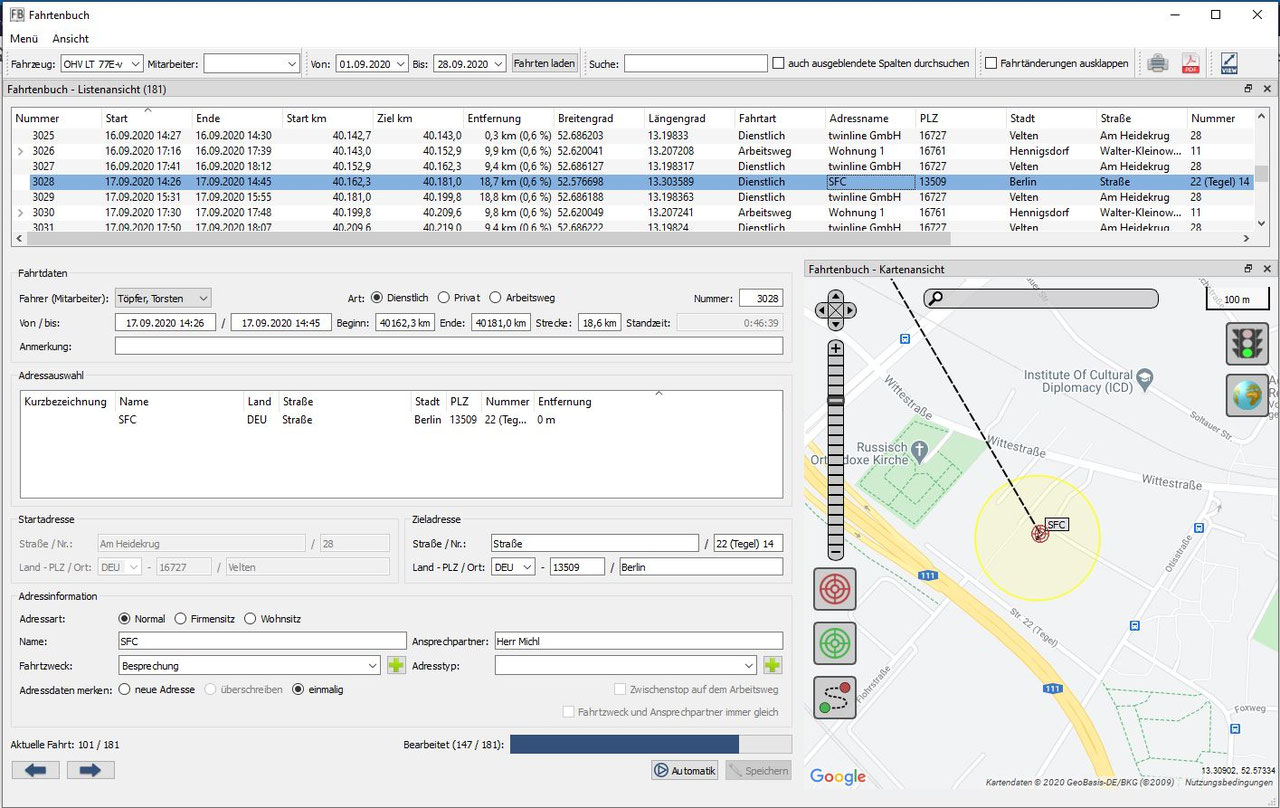This screenshot has height=808, width=1280.
Task: Open the Ansicht menu
Action: click(x=71, y=38)
